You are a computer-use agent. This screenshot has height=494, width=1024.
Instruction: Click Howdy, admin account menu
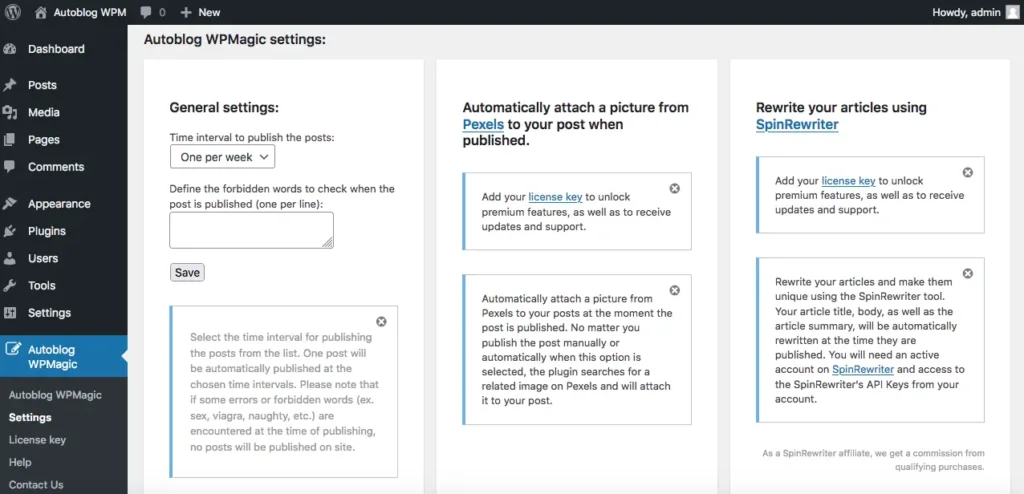(975, 12)
